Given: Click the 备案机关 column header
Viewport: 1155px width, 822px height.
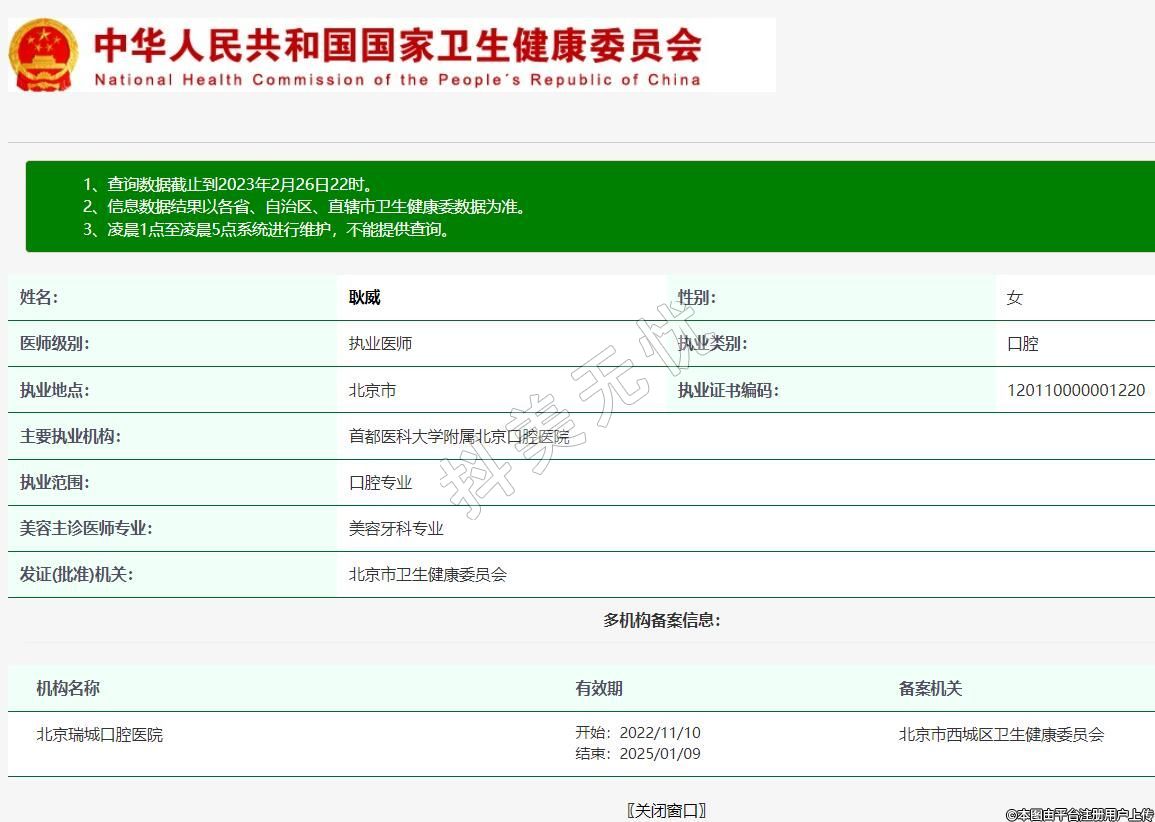Looking at the screenshot, I should [930, 688].
